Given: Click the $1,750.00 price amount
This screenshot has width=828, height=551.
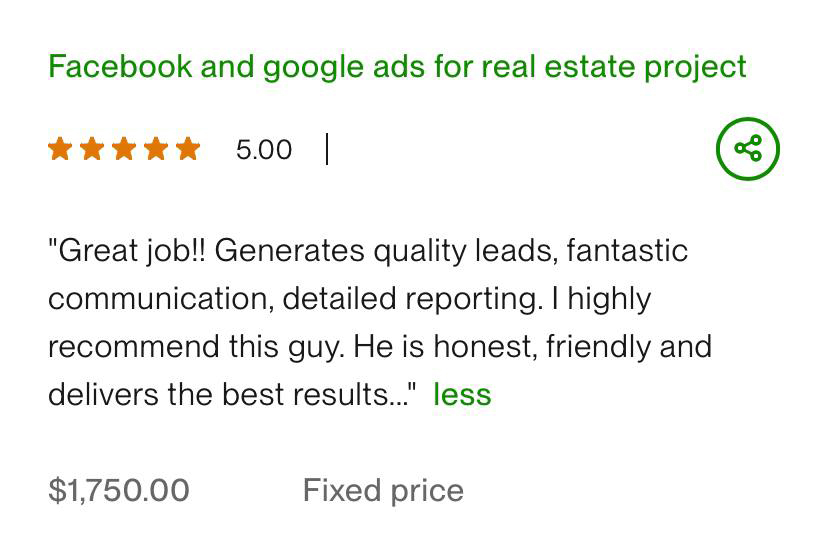Looking at the screenshot, I should [x=119, y=490].
